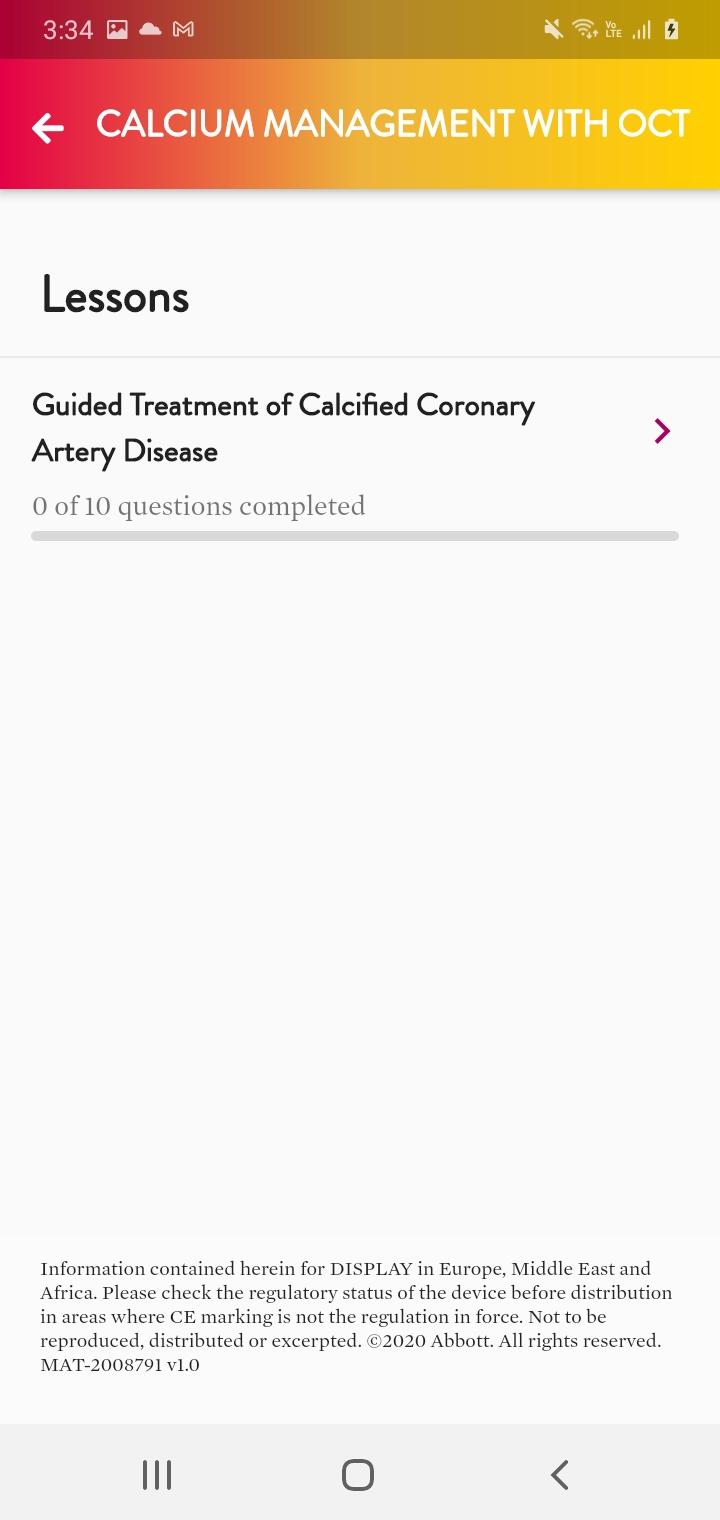Tap the 3:34 clock in status bar
Viewport: 720px width, 1520px height.
click(x=68, y=30)
